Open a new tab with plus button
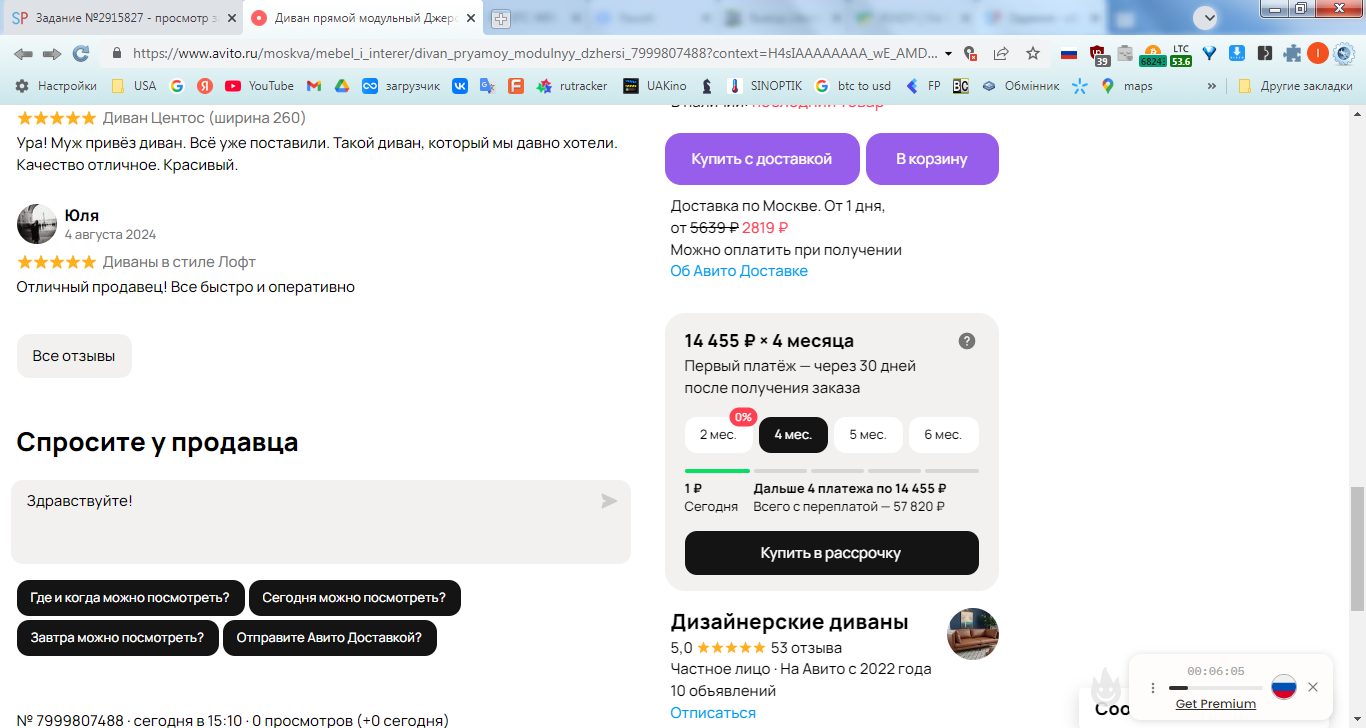Screen dimensions: 1366x728 tap(501, 18)
